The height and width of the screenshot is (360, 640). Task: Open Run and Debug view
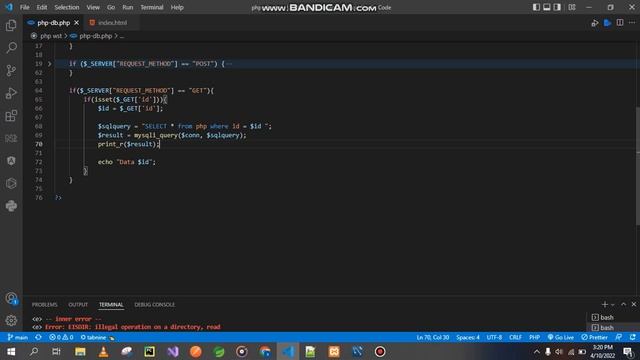point(11,93)
